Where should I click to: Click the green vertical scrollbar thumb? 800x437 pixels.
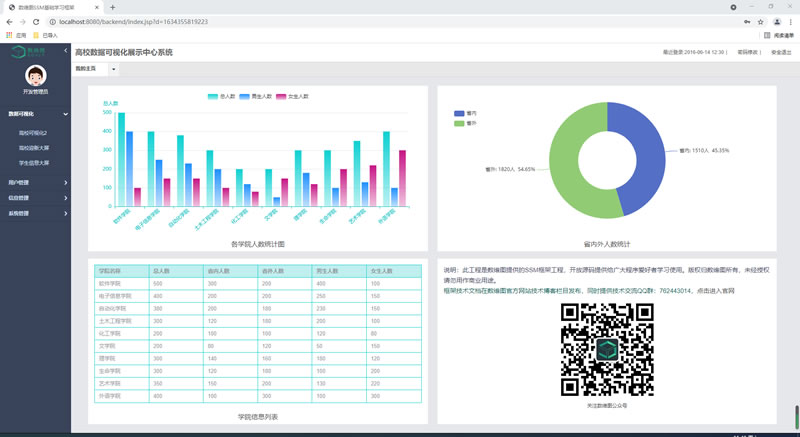pos(796,417)
